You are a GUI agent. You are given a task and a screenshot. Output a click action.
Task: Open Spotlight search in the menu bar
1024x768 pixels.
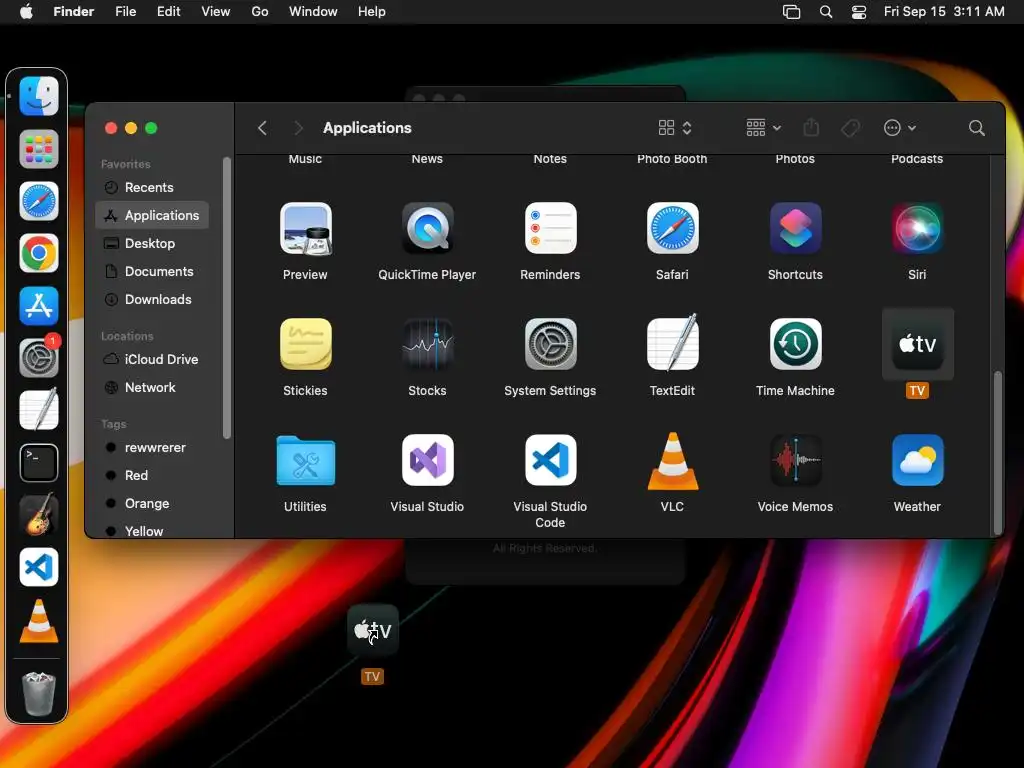point(826,11)
